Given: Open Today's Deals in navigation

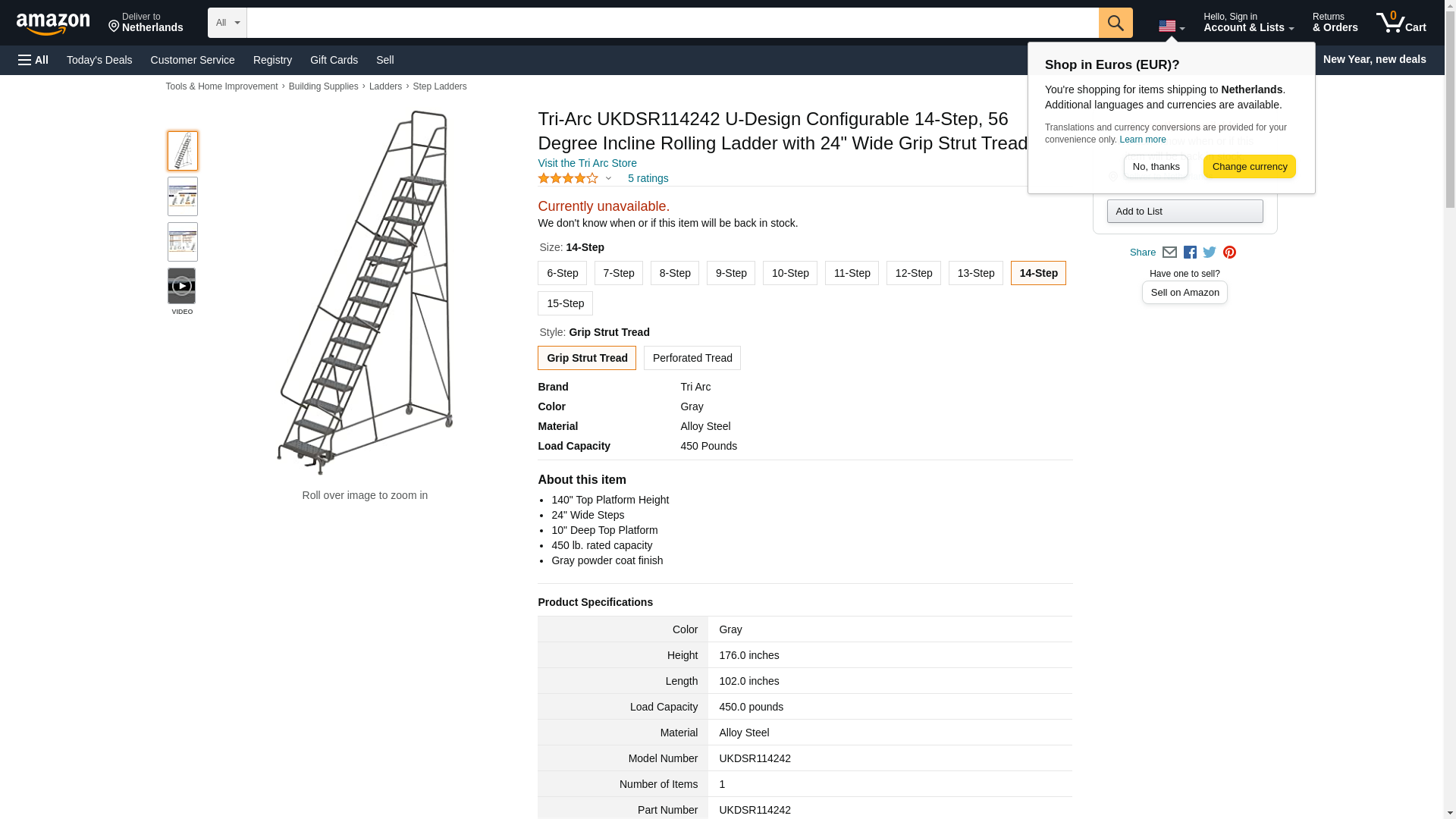Looking at the screenshot, I should click(x=99, y=60).
